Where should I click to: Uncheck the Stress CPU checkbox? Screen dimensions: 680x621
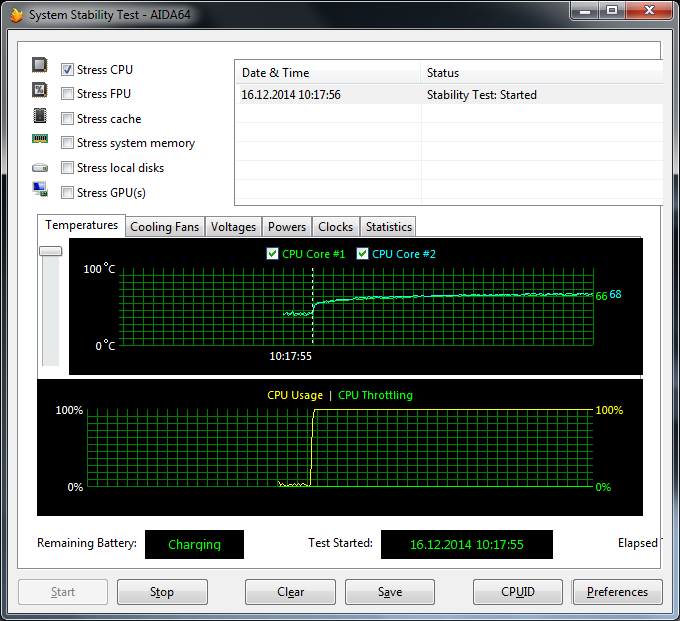point(67,69)
